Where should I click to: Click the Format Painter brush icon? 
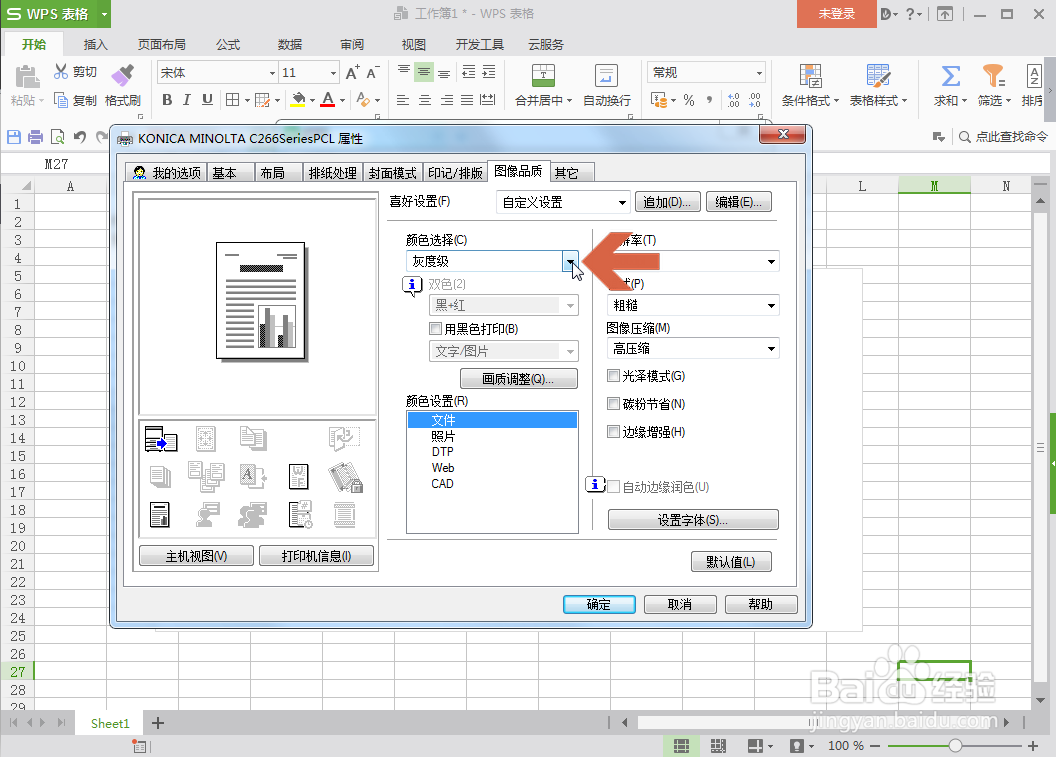click(x=123, y=75)
